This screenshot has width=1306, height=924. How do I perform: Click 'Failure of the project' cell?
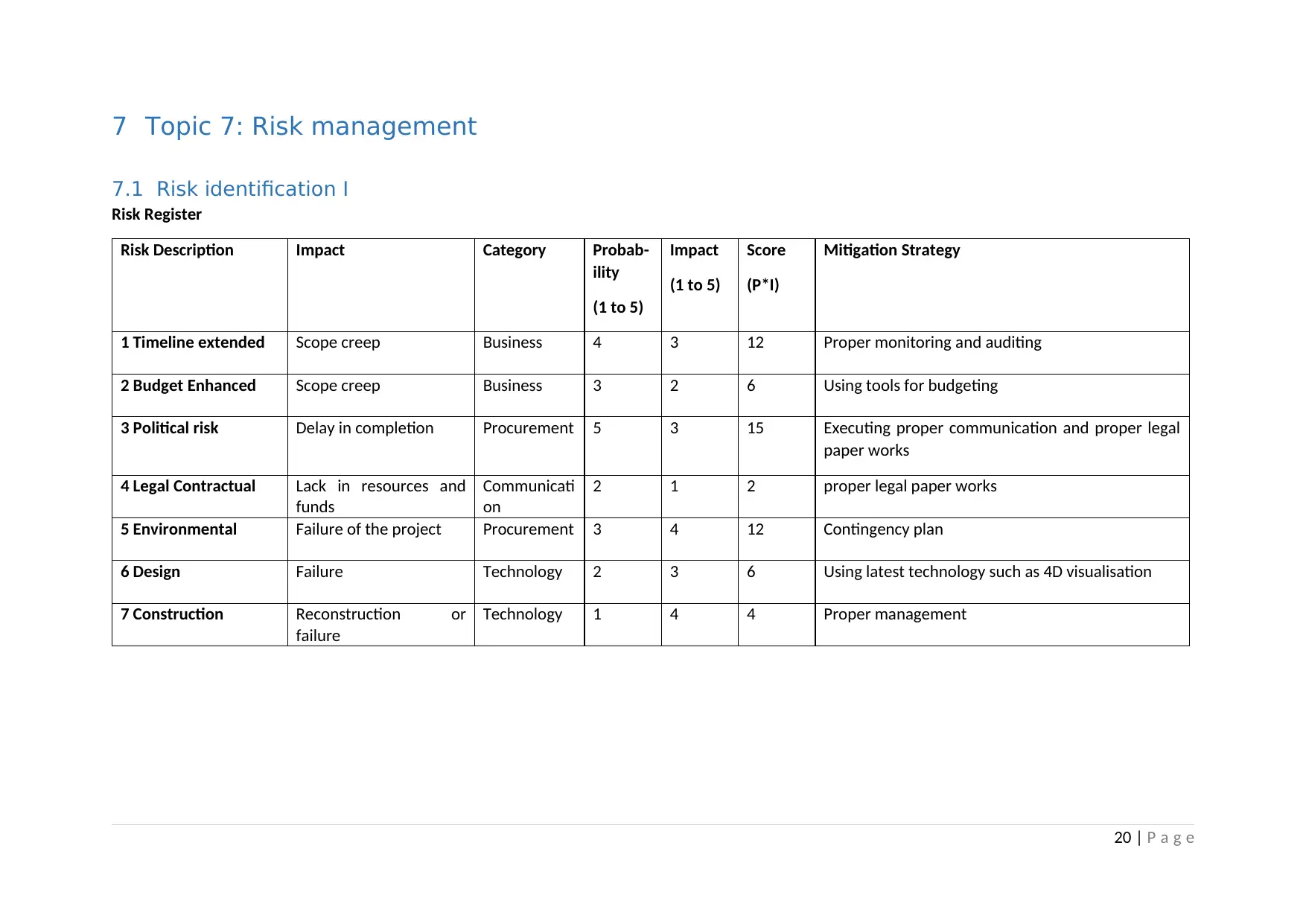[380, 539]
